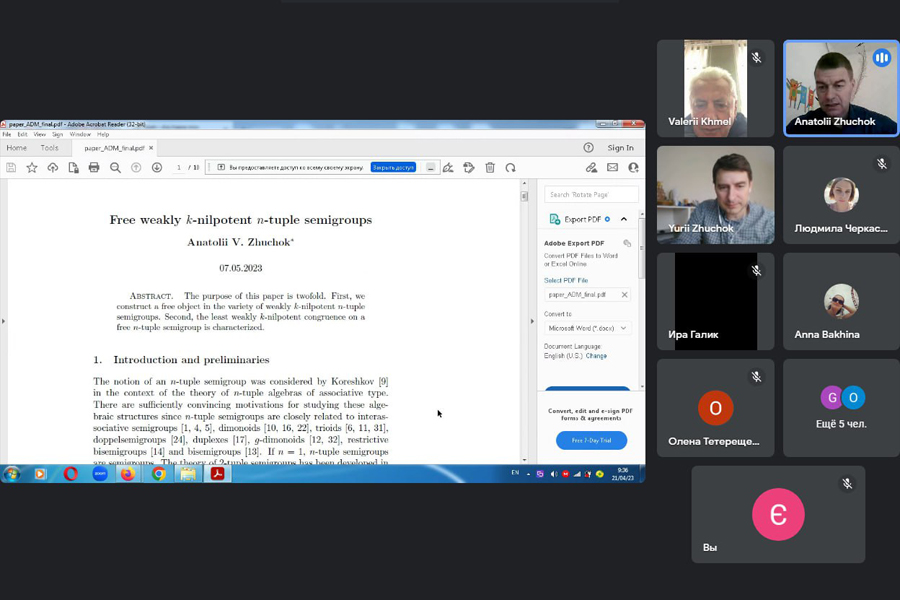Open the Window menu
The width and height of the screenshot is (900, 600).
tap(80, 134)
